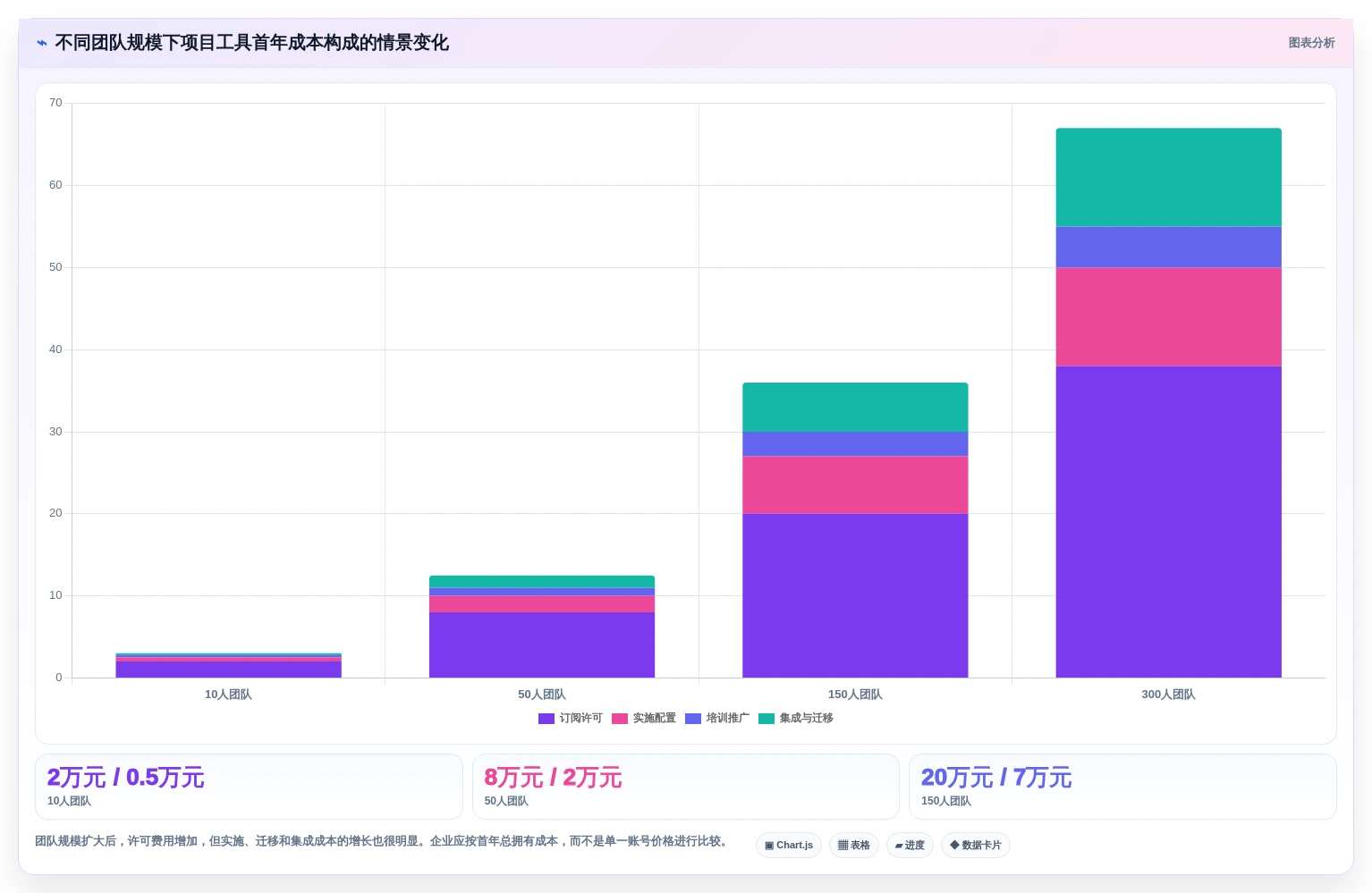The image size is (1372, 893).
Task: Toggle the 实施配置 legend swatch
Action: coord(620,719)
